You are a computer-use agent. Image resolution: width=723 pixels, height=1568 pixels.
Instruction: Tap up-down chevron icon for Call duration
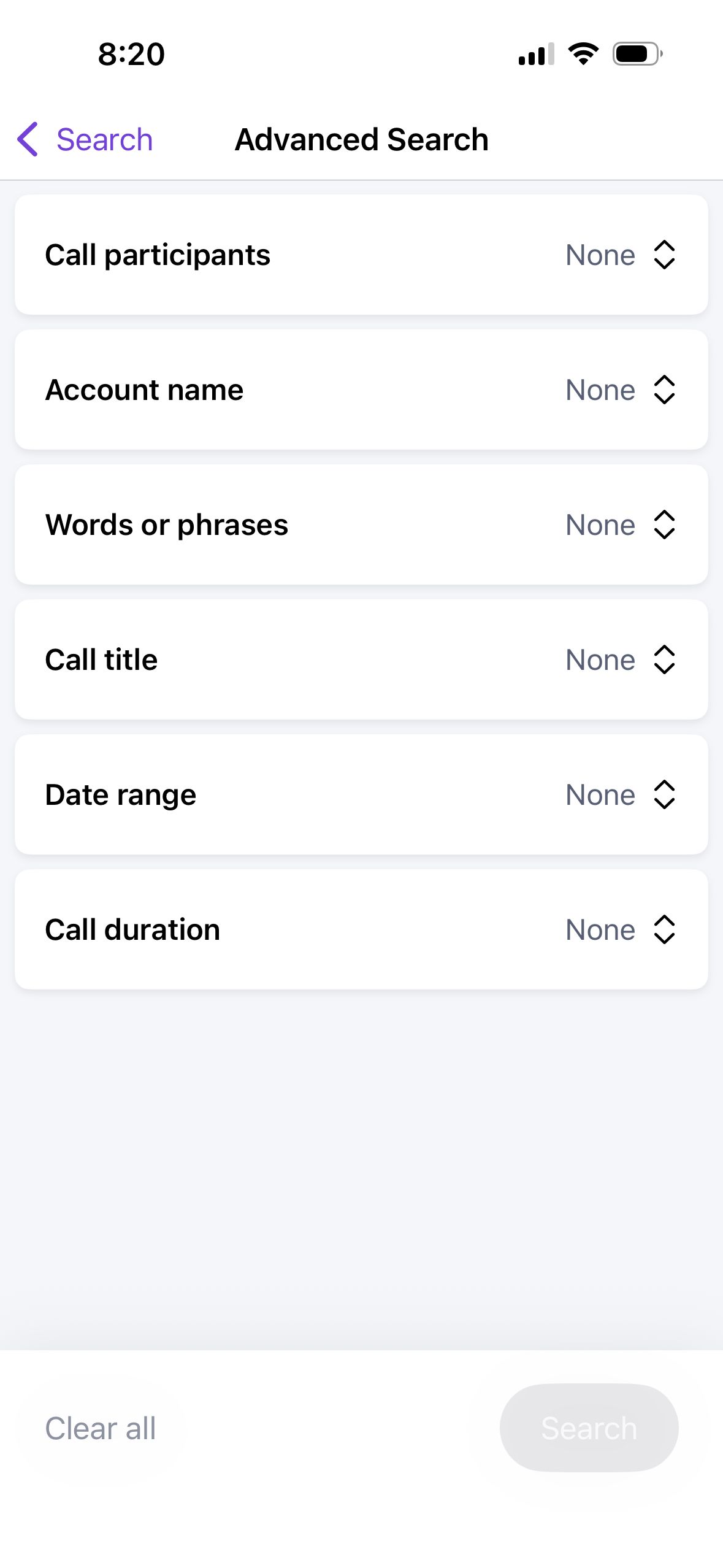(x=664, y=929)
